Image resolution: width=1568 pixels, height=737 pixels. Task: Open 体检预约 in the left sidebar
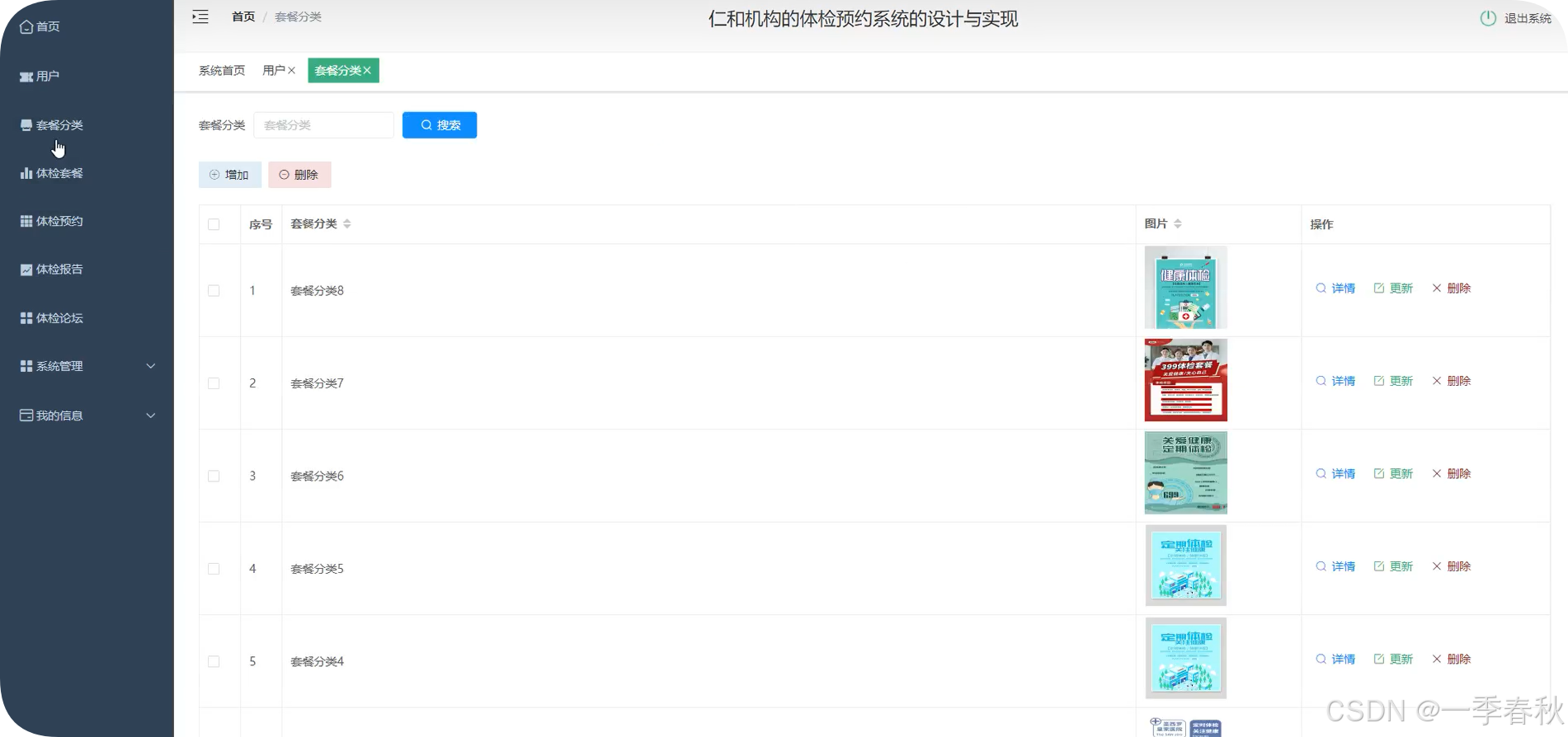(x=52, y=221)
